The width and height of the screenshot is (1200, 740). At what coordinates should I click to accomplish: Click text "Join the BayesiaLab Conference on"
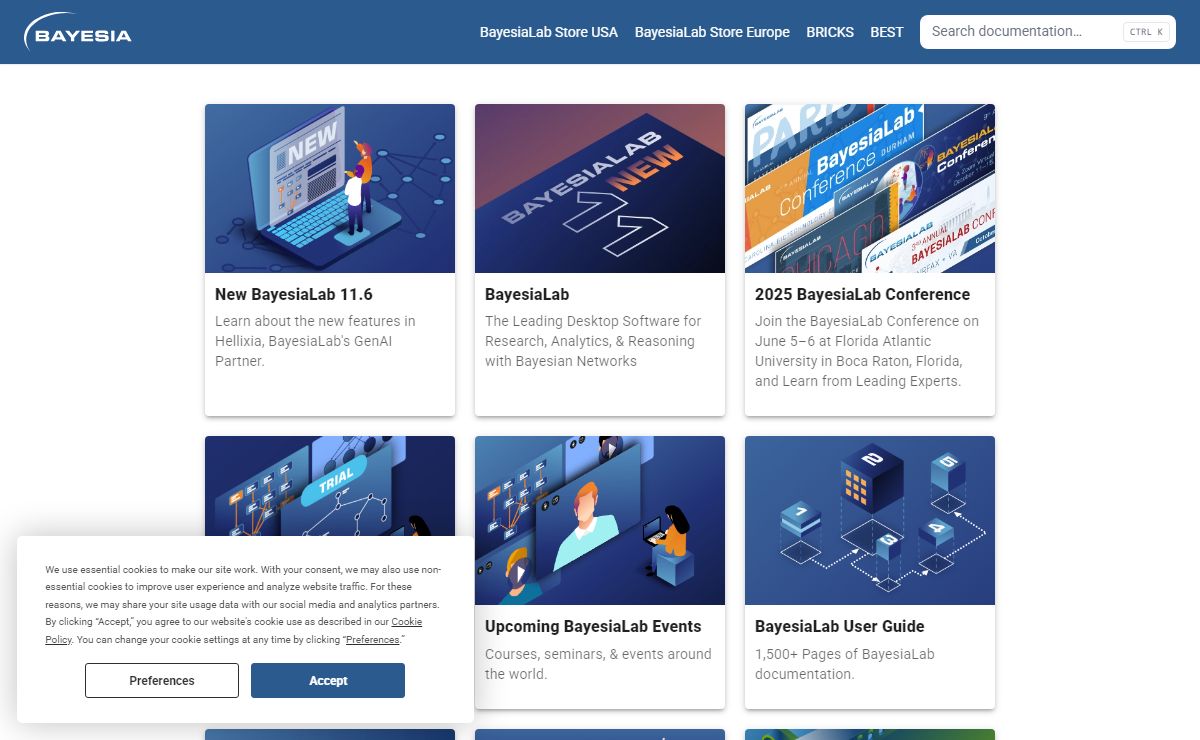(867, 321)
